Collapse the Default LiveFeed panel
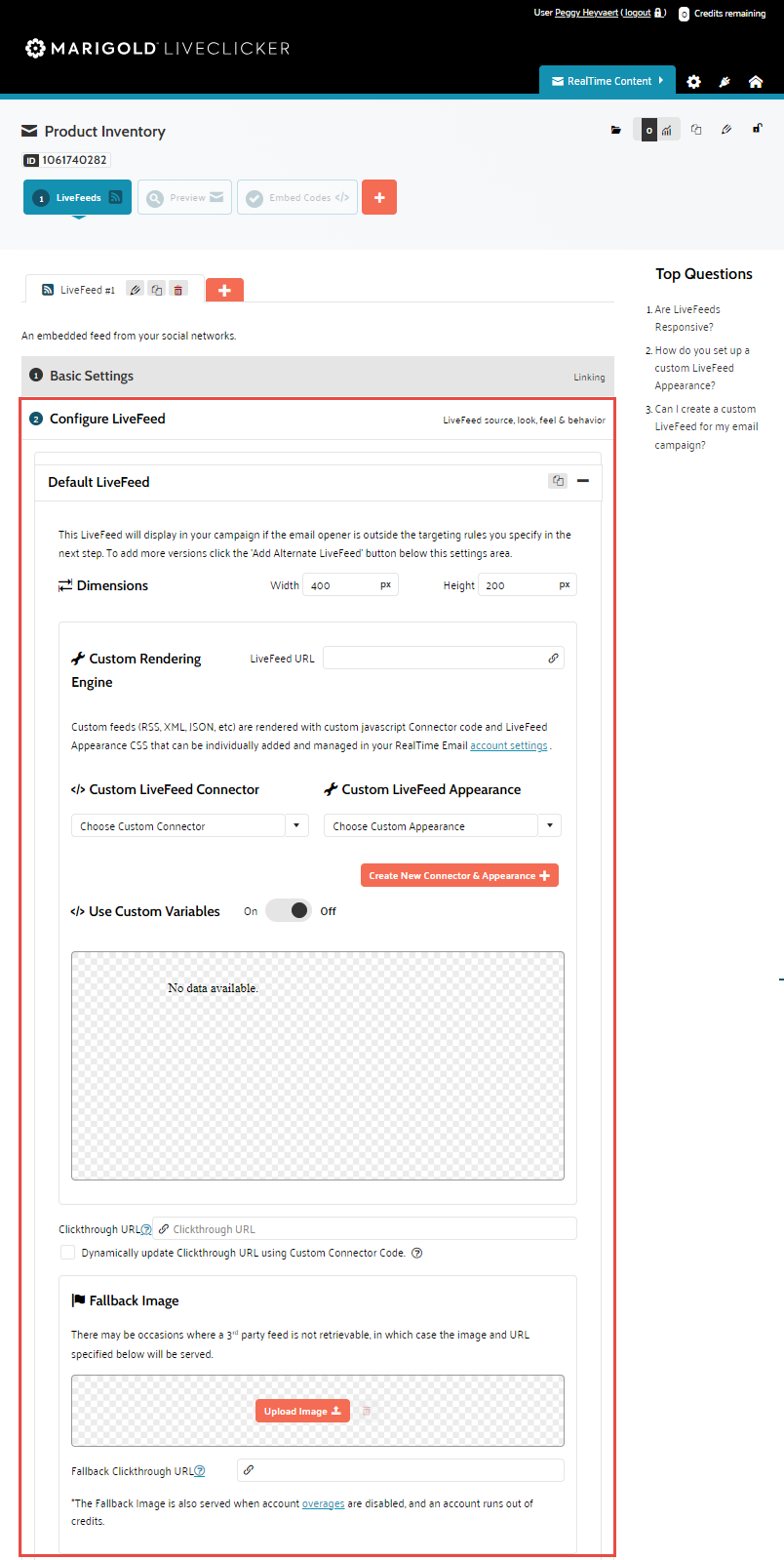 click(583, 481)
